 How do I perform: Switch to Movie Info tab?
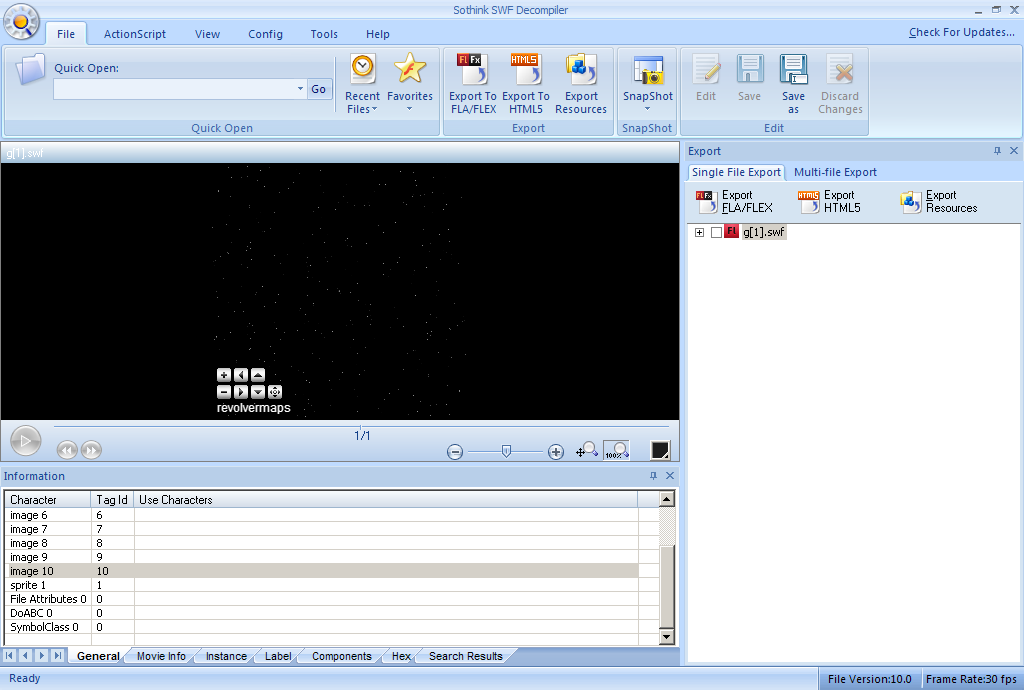click(x=161, y=656)
